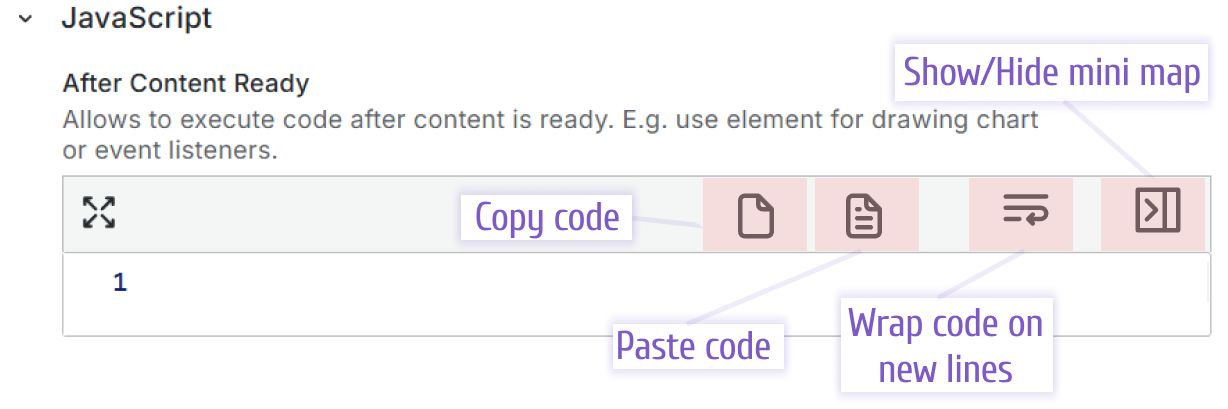Click line number 1 in the editor
1228x409 pixels.
point(120,283)
